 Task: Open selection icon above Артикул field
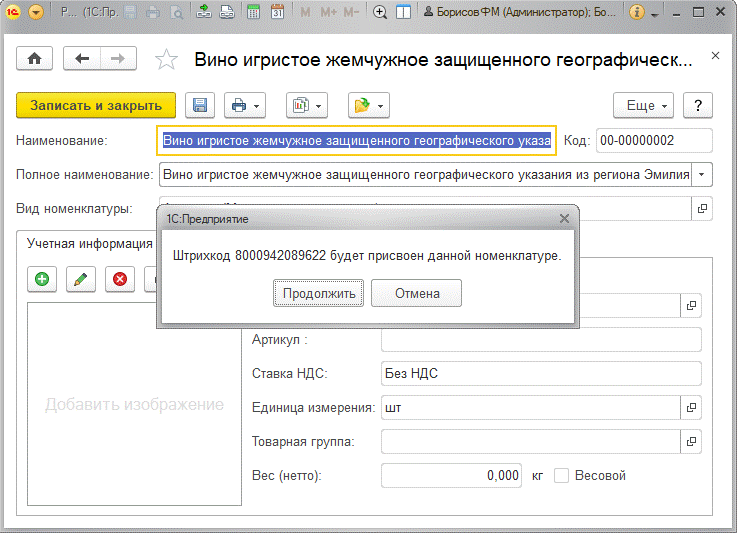tap(691, 306)
